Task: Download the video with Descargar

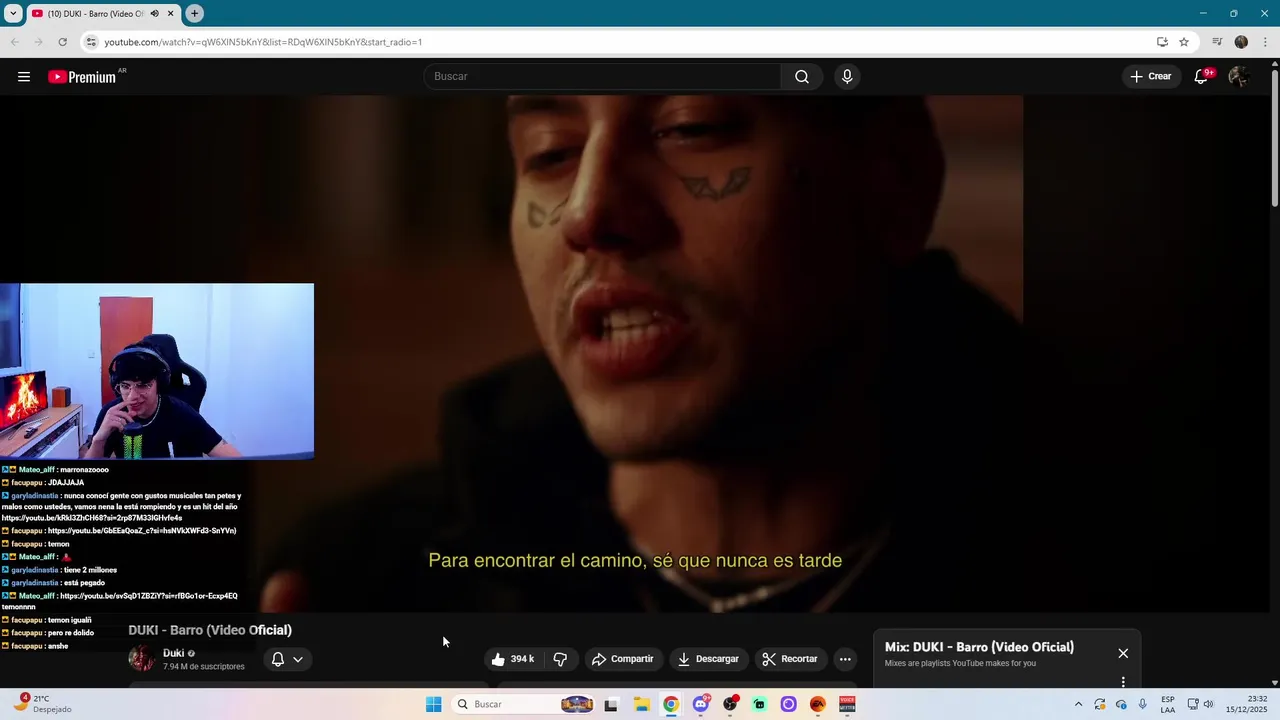Action: coord(708,659)
